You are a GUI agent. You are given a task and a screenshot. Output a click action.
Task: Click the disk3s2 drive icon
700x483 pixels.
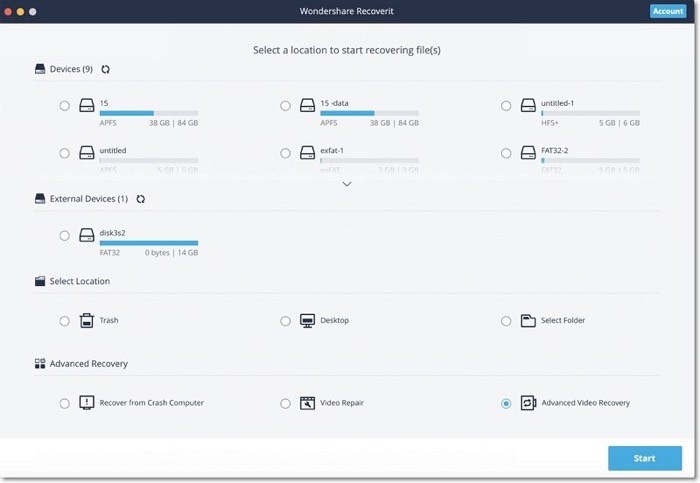87,235
